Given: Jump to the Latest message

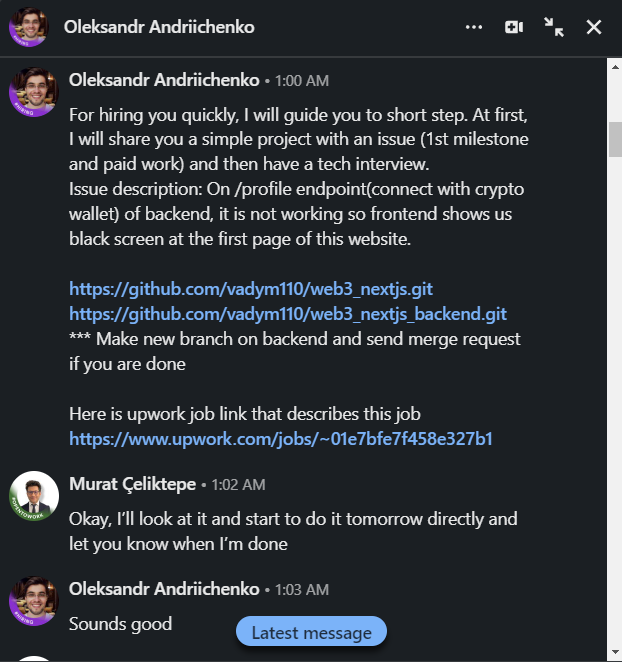Looking at the screenshot, I should (x=311, y=632).
